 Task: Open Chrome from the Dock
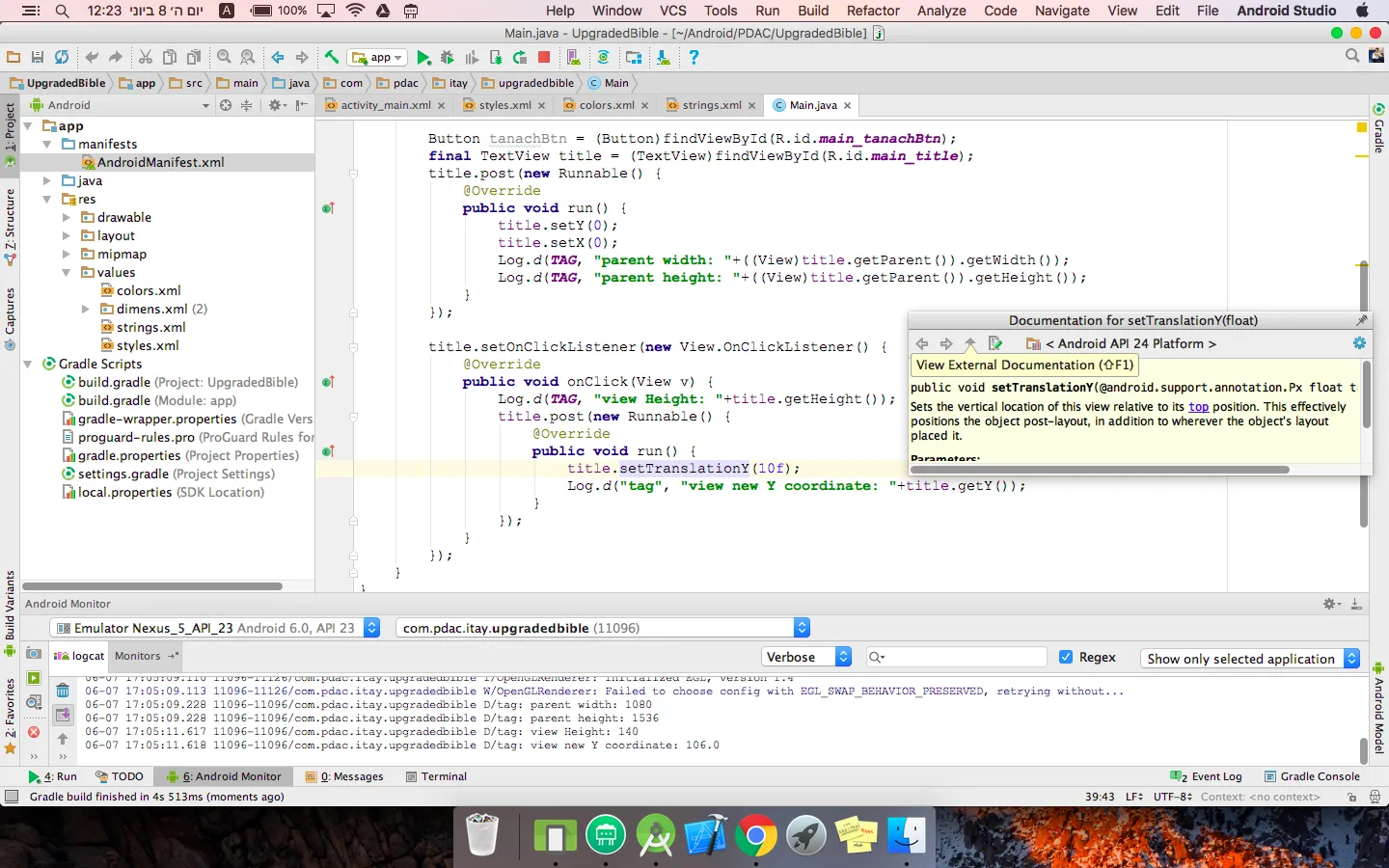point(756,836)
